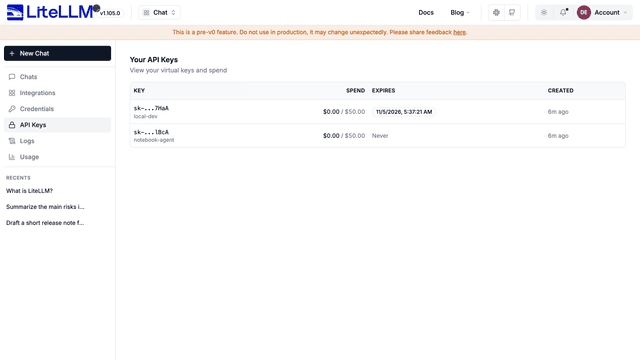Click the plus icon in New Chat

coord(12,53)
